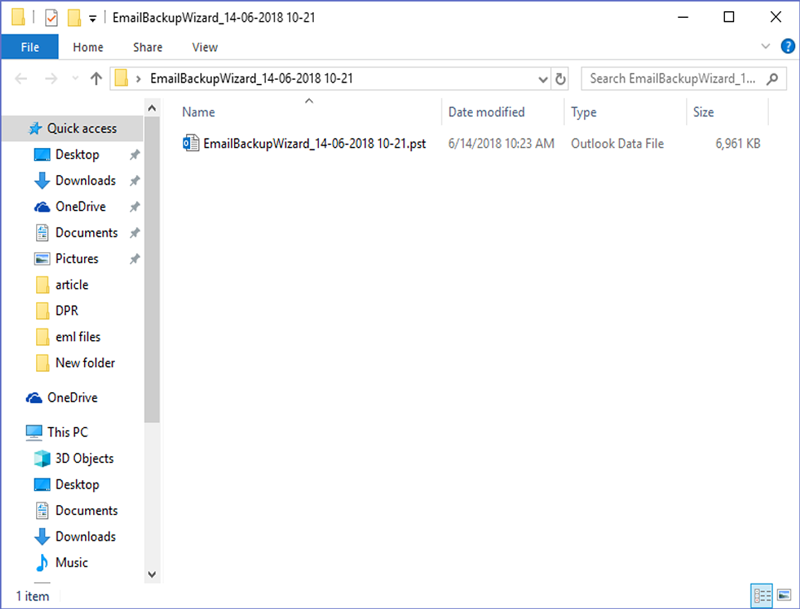800x609 pixels.
Task: Open the Help question mark button
Action: point(788,46)
